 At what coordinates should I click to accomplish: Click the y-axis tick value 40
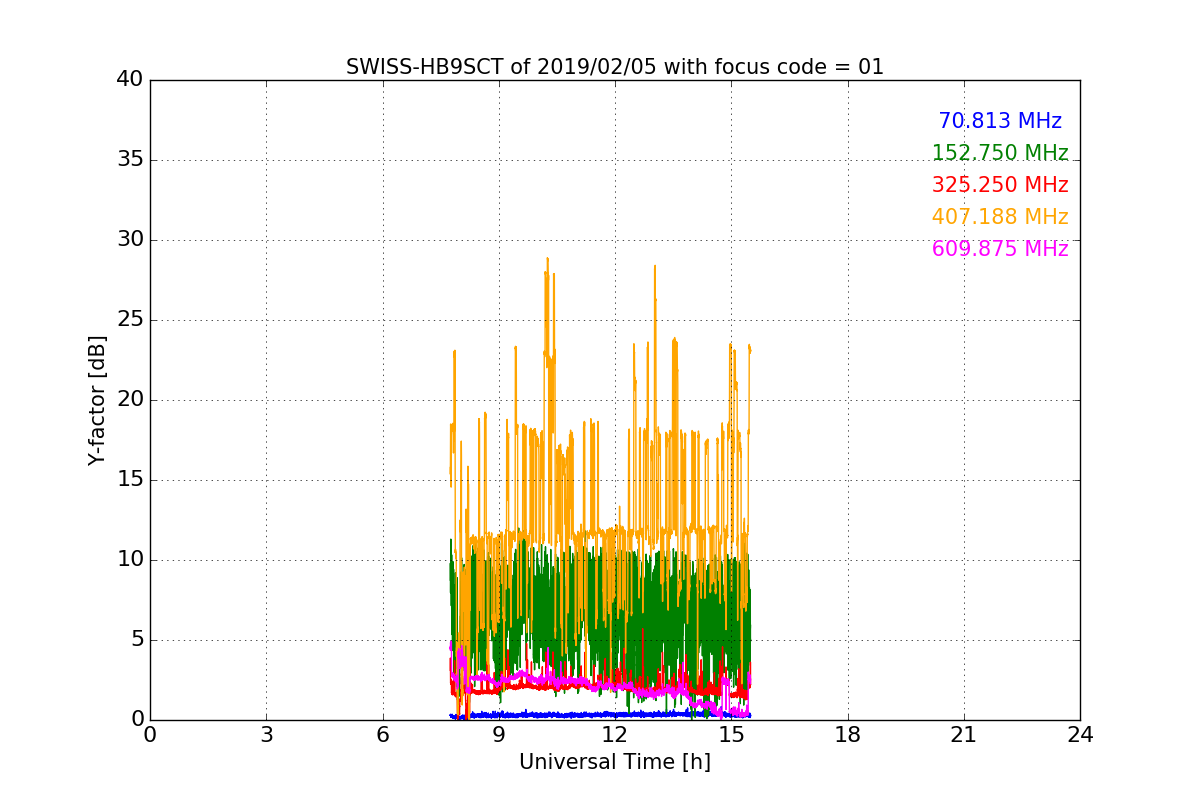[x=130, y=80]
